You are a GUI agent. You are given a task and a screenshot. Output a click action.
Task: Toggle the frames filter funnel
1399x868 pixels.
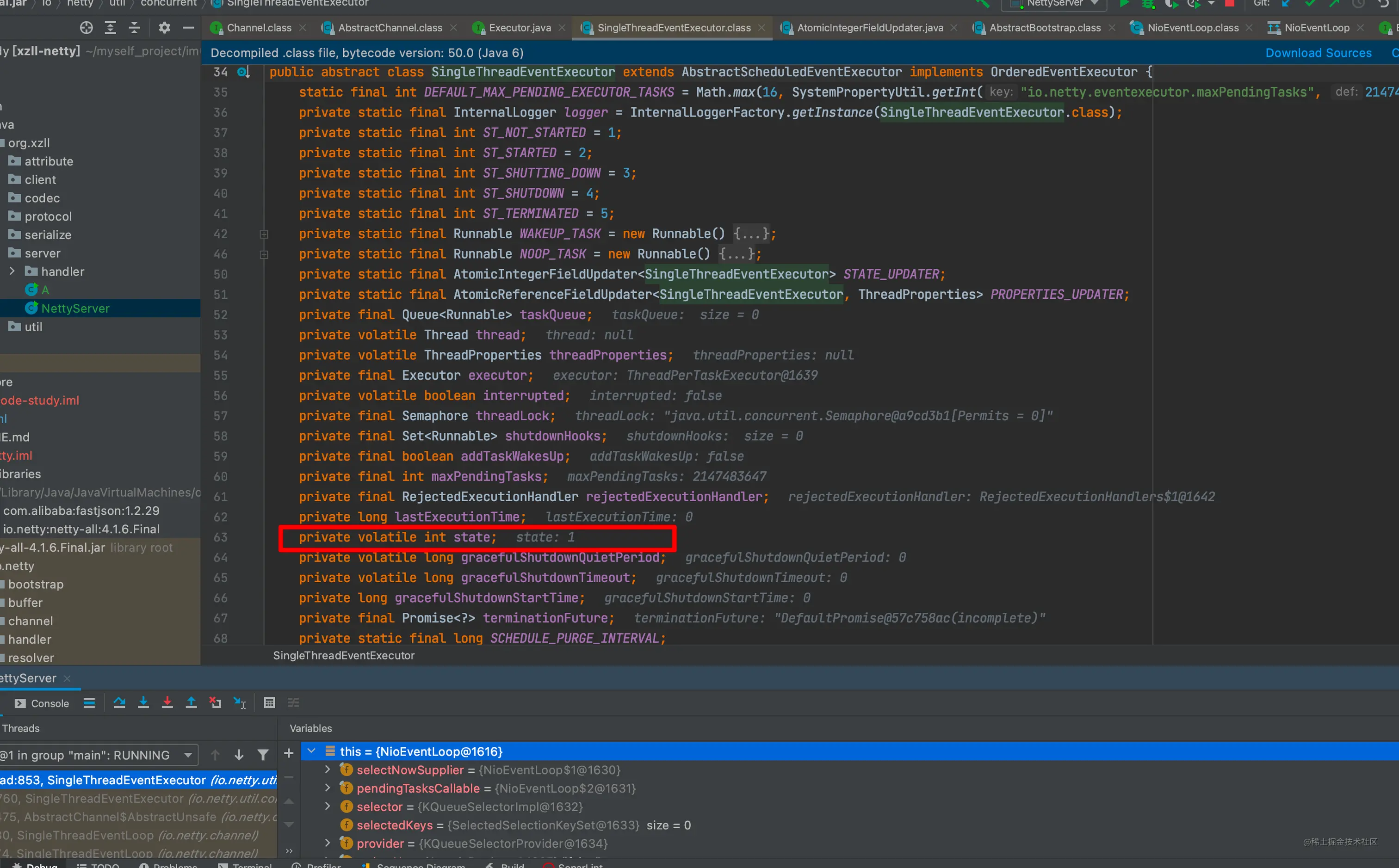pos(263,755)
